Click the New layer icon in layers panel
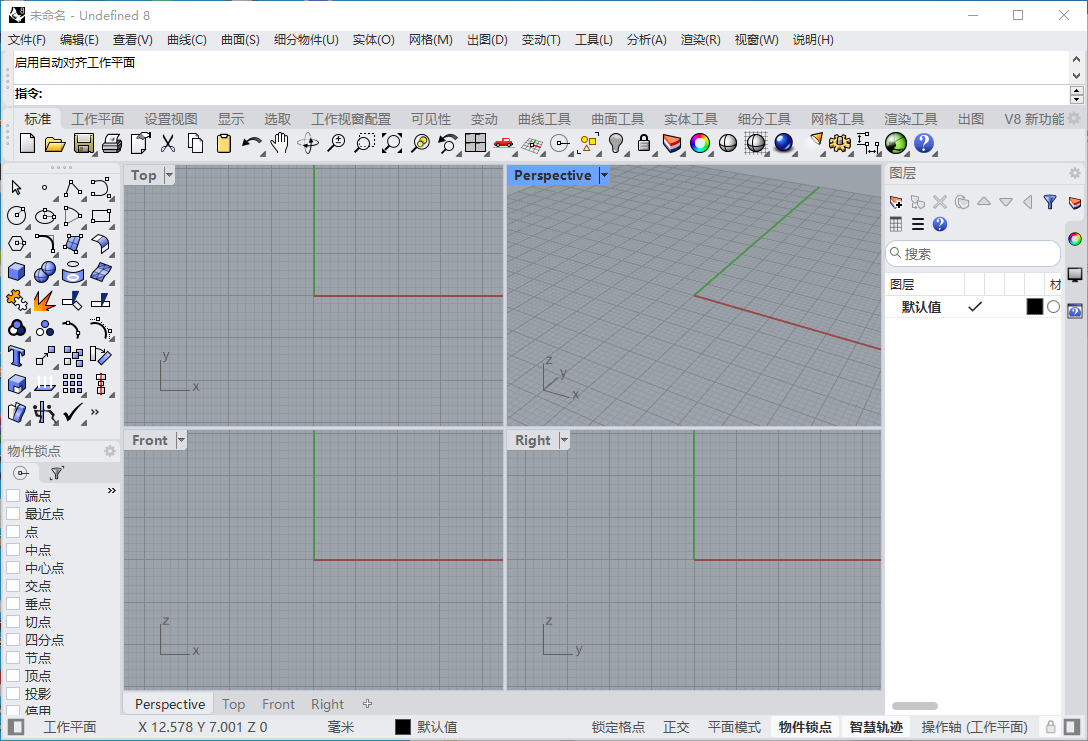Screen dimensions: 1088x741 click(896, 202)
